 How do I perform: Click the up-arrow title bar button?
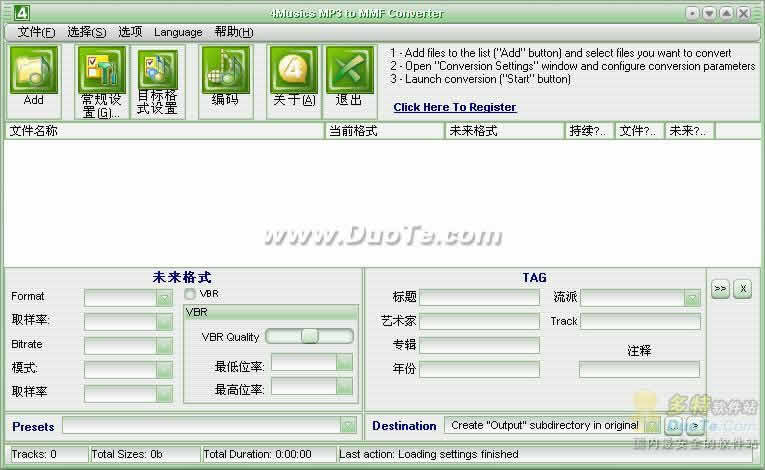(x=726, y=13)
